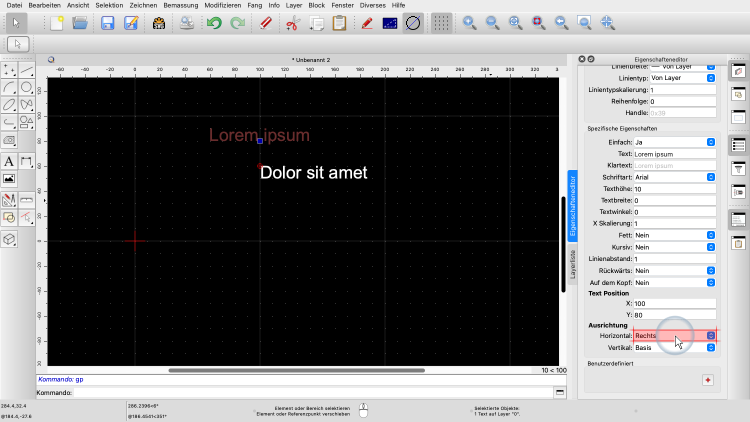Choose the Circle drawing tool

point(27,87)
